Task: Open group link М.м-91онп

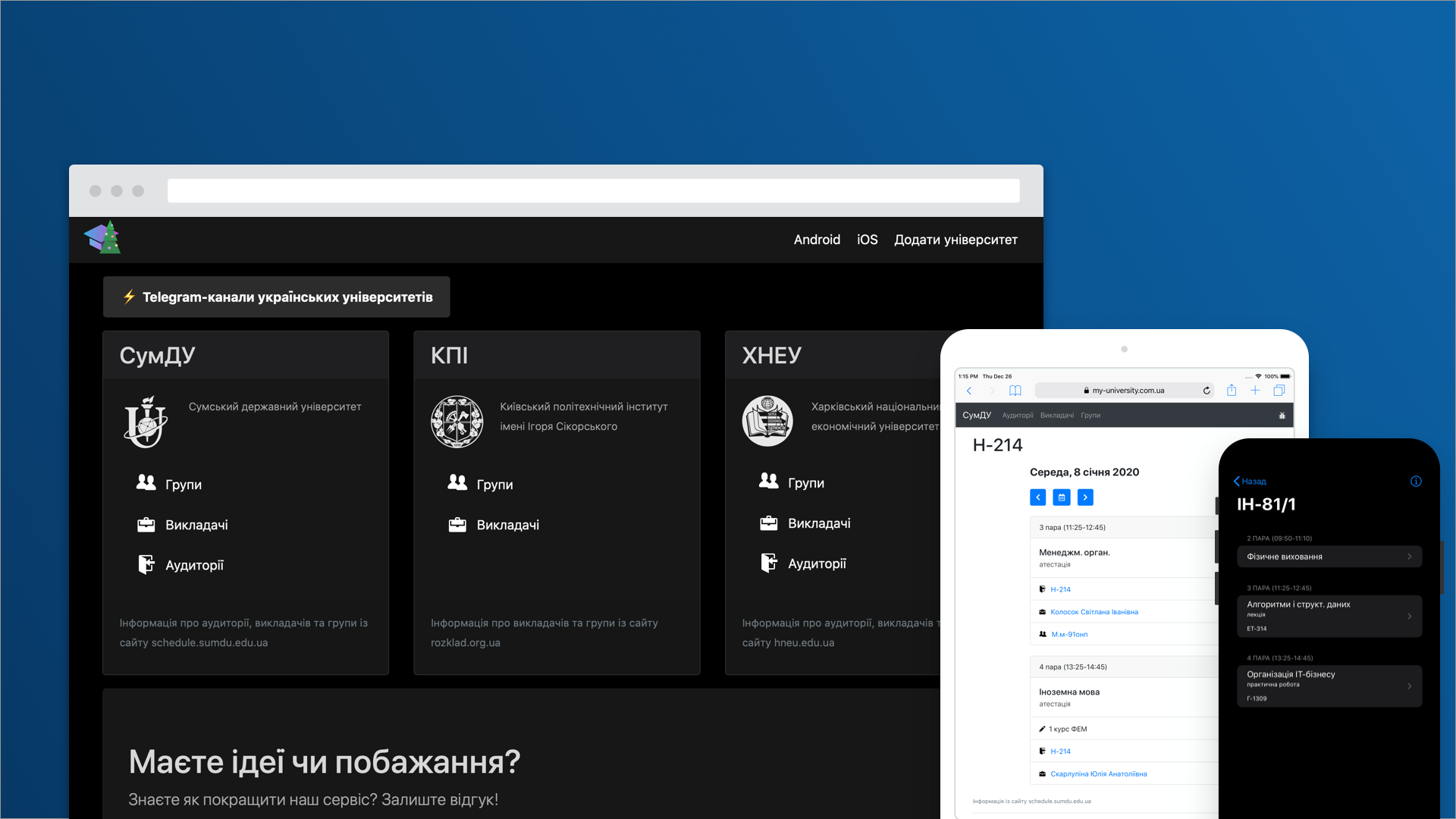Action: coord(1069,635)
